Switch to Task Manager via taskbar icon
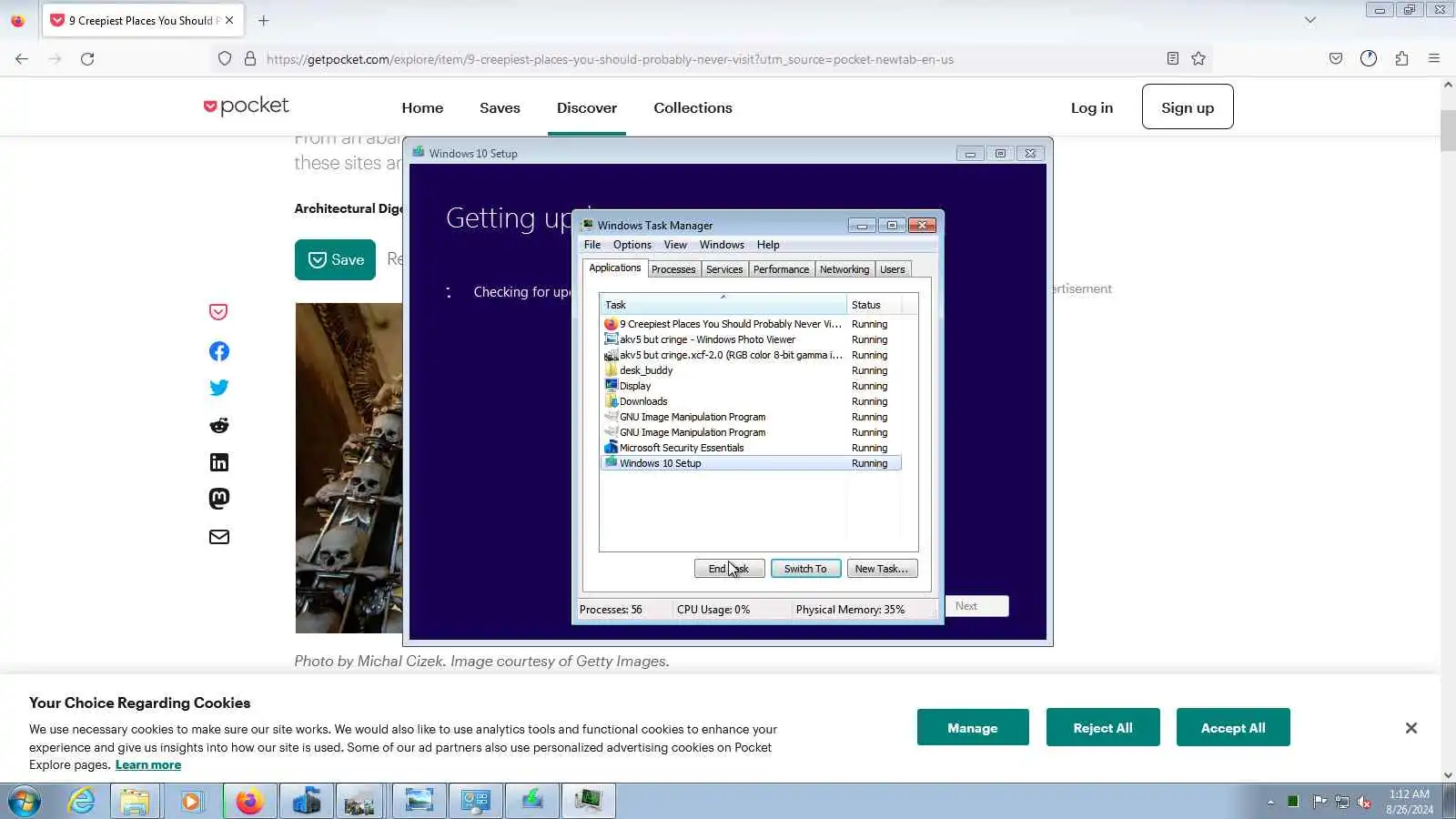Screen dimensions: 1456x819 click(x=589, y=802)
